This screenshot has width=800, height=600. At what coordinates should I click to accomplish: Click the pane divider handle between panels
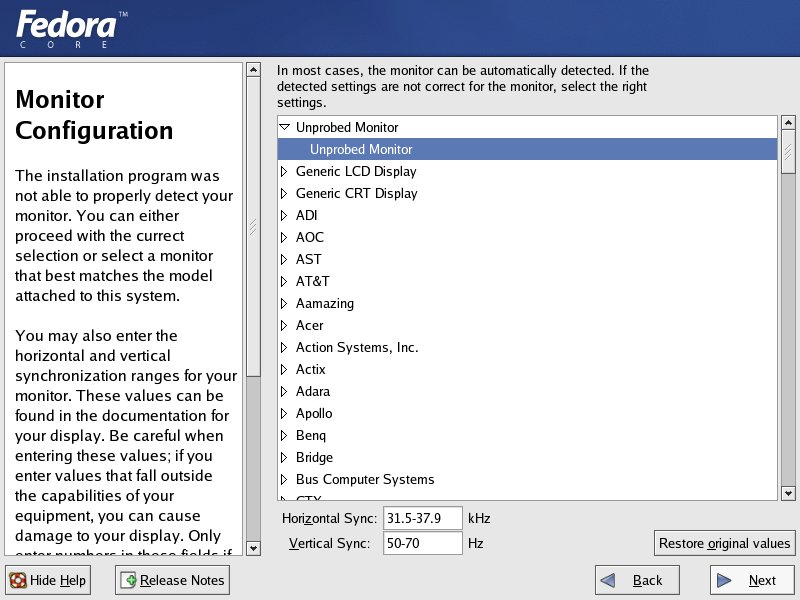[253, 225]
